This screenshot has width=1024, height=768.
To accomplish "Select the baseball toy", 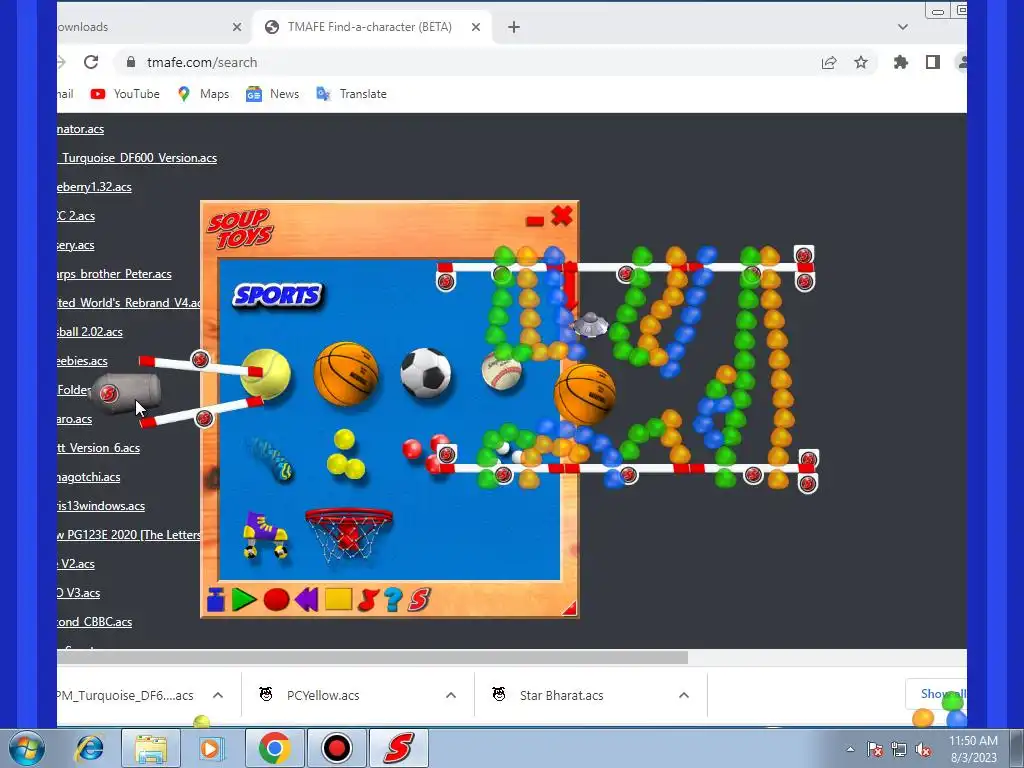I will click(x=502, y=371).
